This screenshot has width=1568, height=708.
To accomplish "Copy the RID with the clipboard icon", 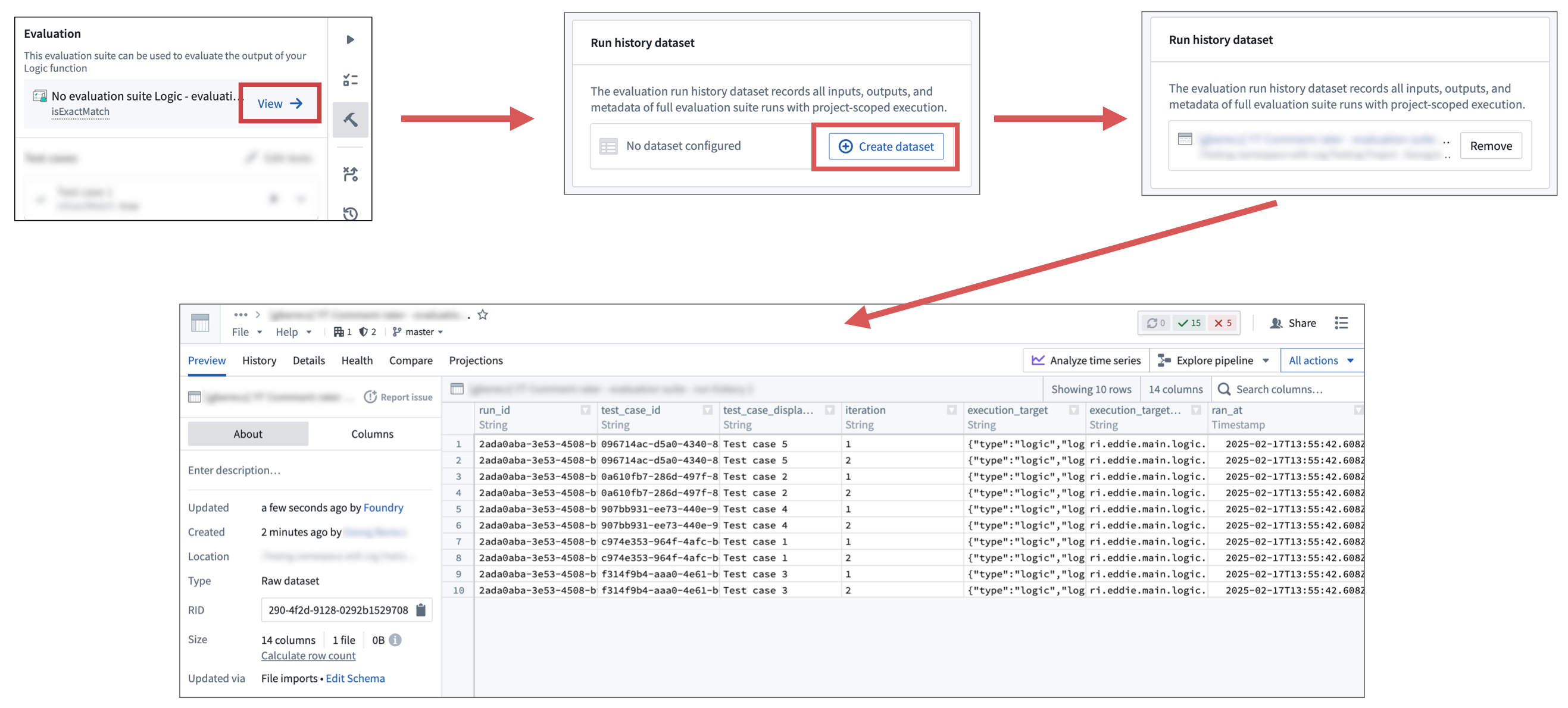I will point(421,609).
